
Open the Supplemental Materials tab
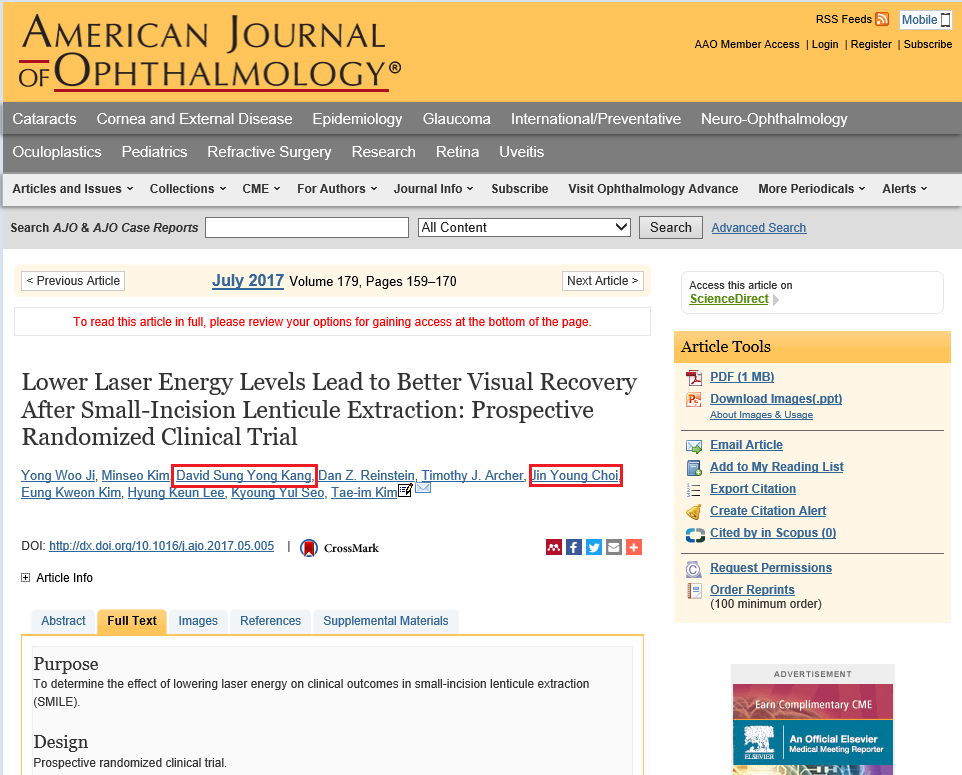coord(385,621)
